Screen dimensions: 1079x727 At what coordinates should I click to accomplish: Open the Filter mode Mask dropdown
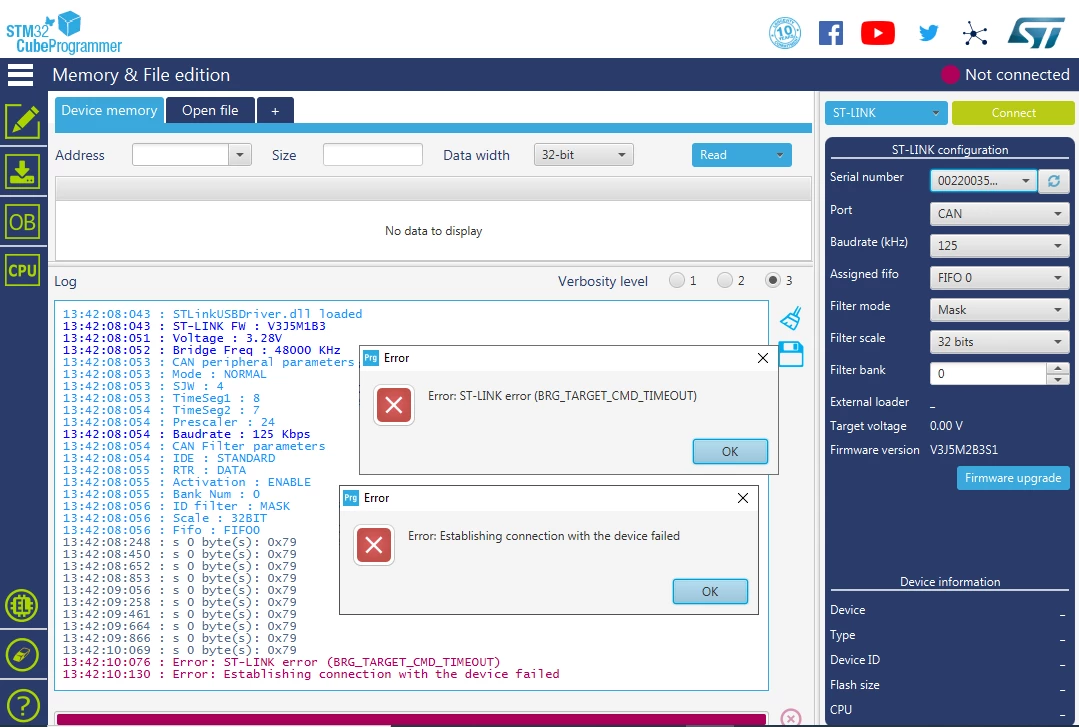(999, 310)
